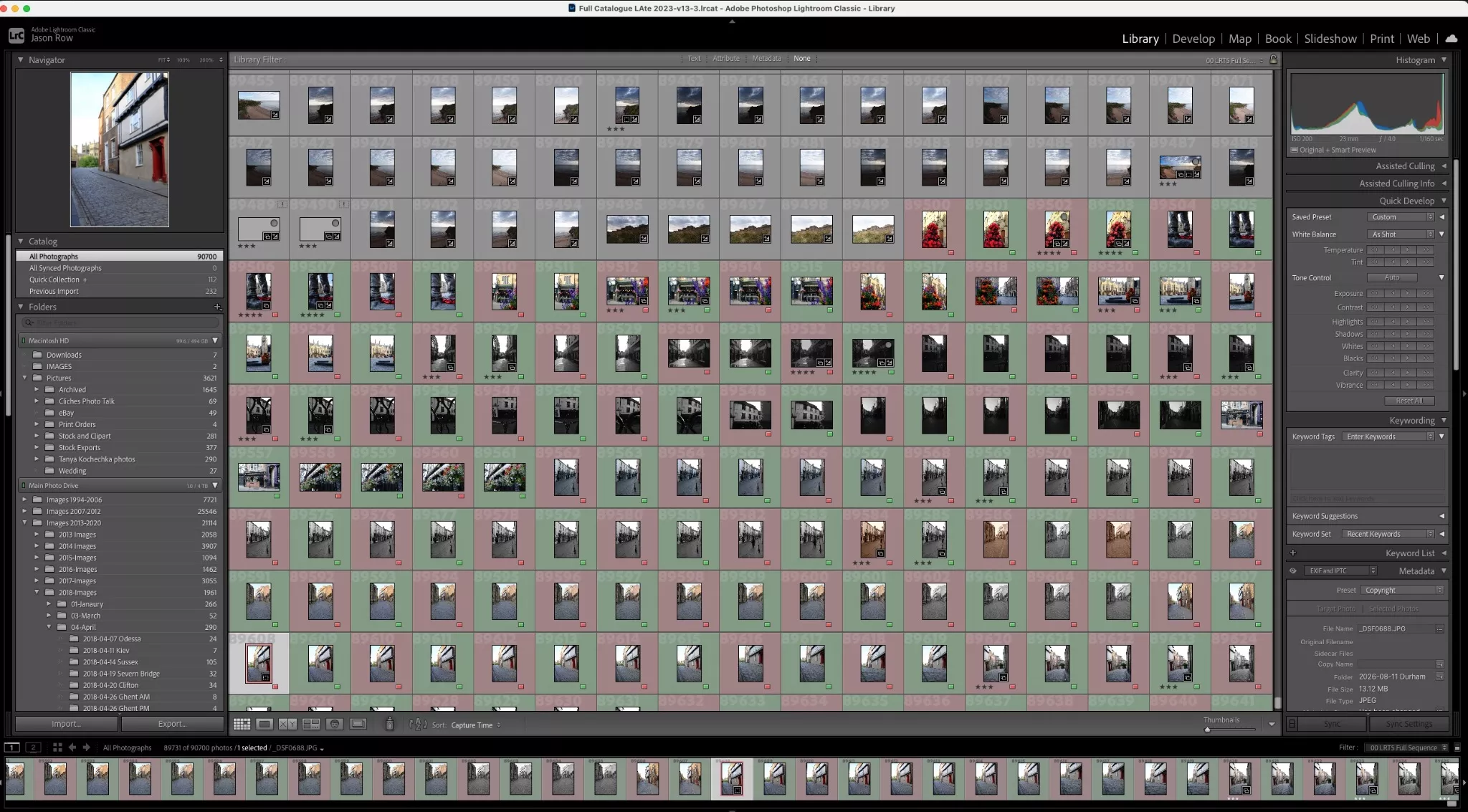Click Lightroom Classic Lrc logo
The image size is (1468, 812).
[x=16, y=35]
